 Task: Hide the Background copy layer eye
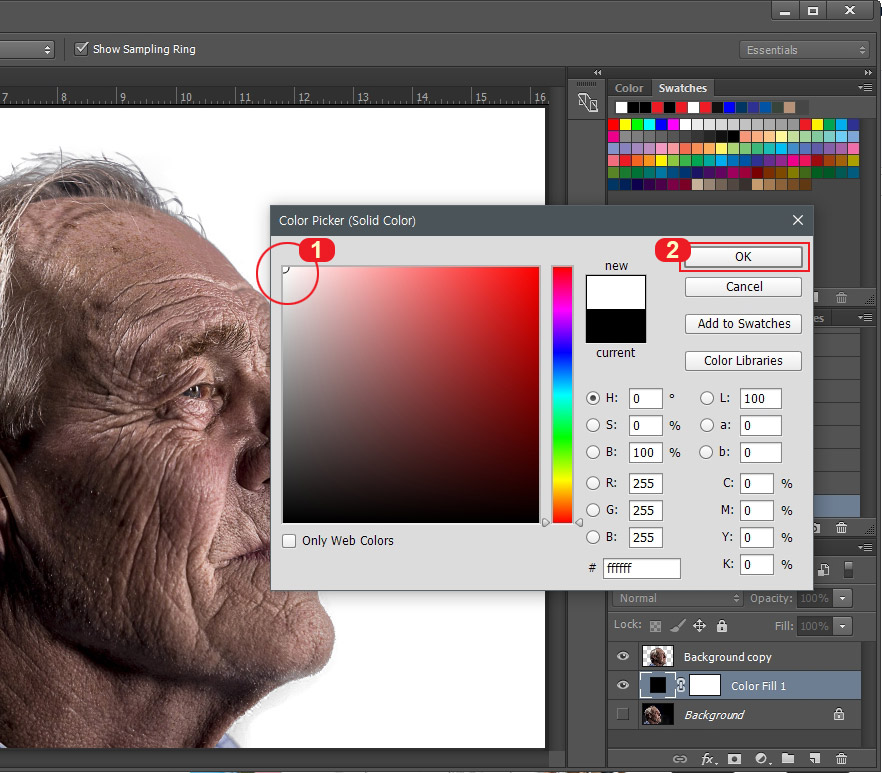point(623,656)
